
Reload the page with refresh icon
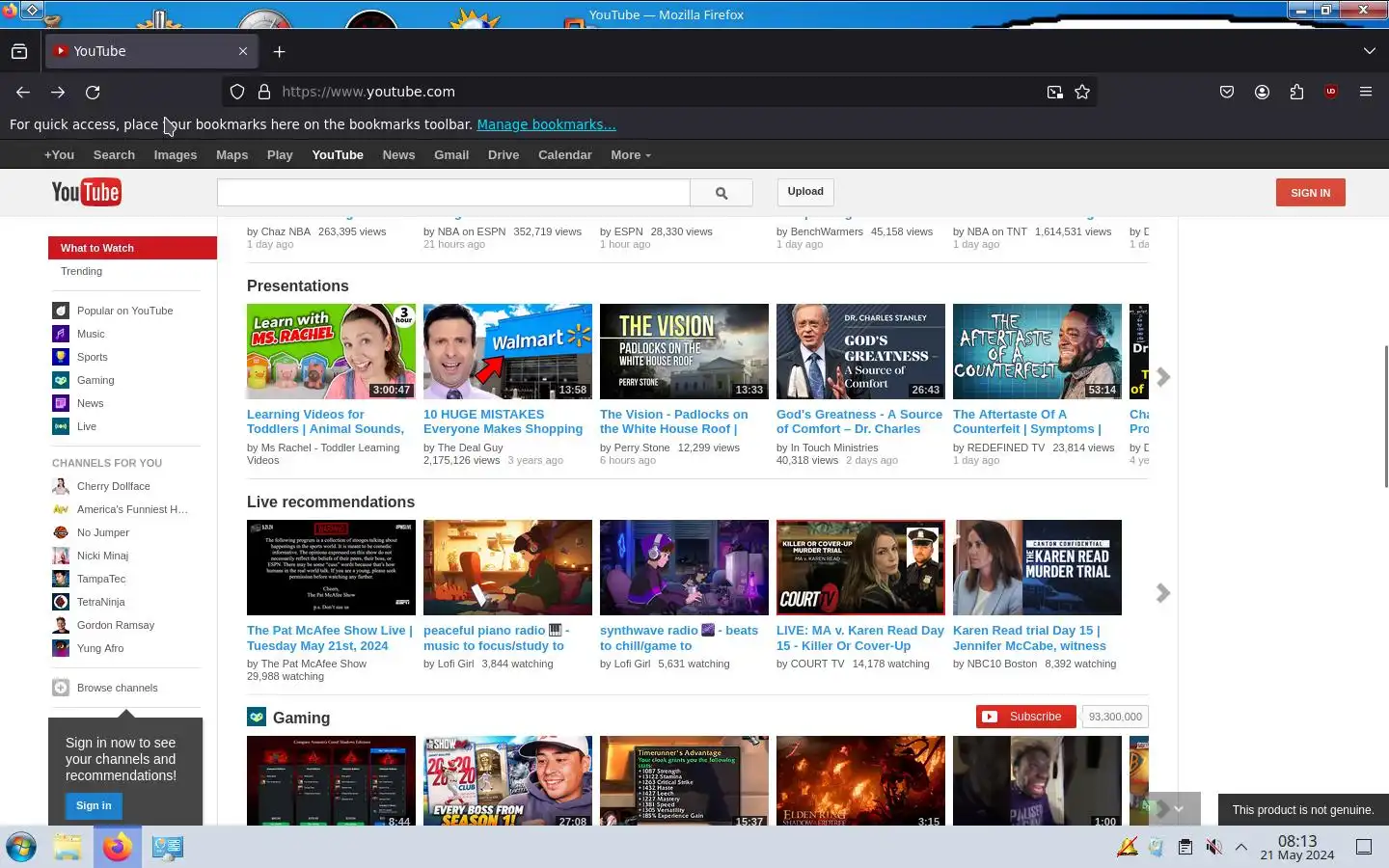click(93, 92)
